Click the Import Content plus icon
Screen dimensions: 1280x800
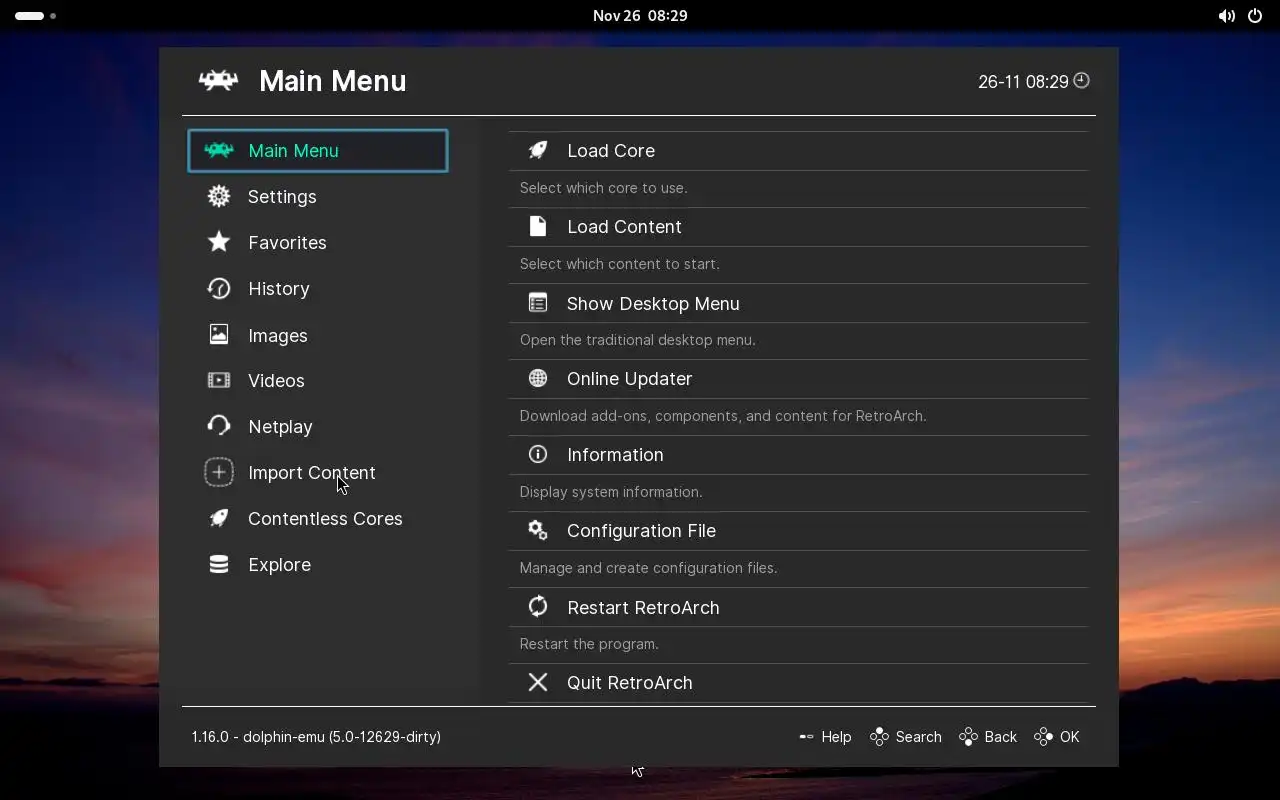pyautogui.click(x=219, y=472)
